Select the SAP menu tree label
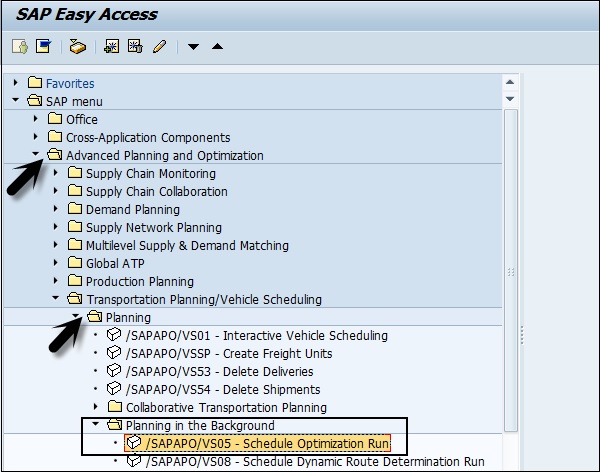The height and width of the screenshot is (472, 600). 74,101
